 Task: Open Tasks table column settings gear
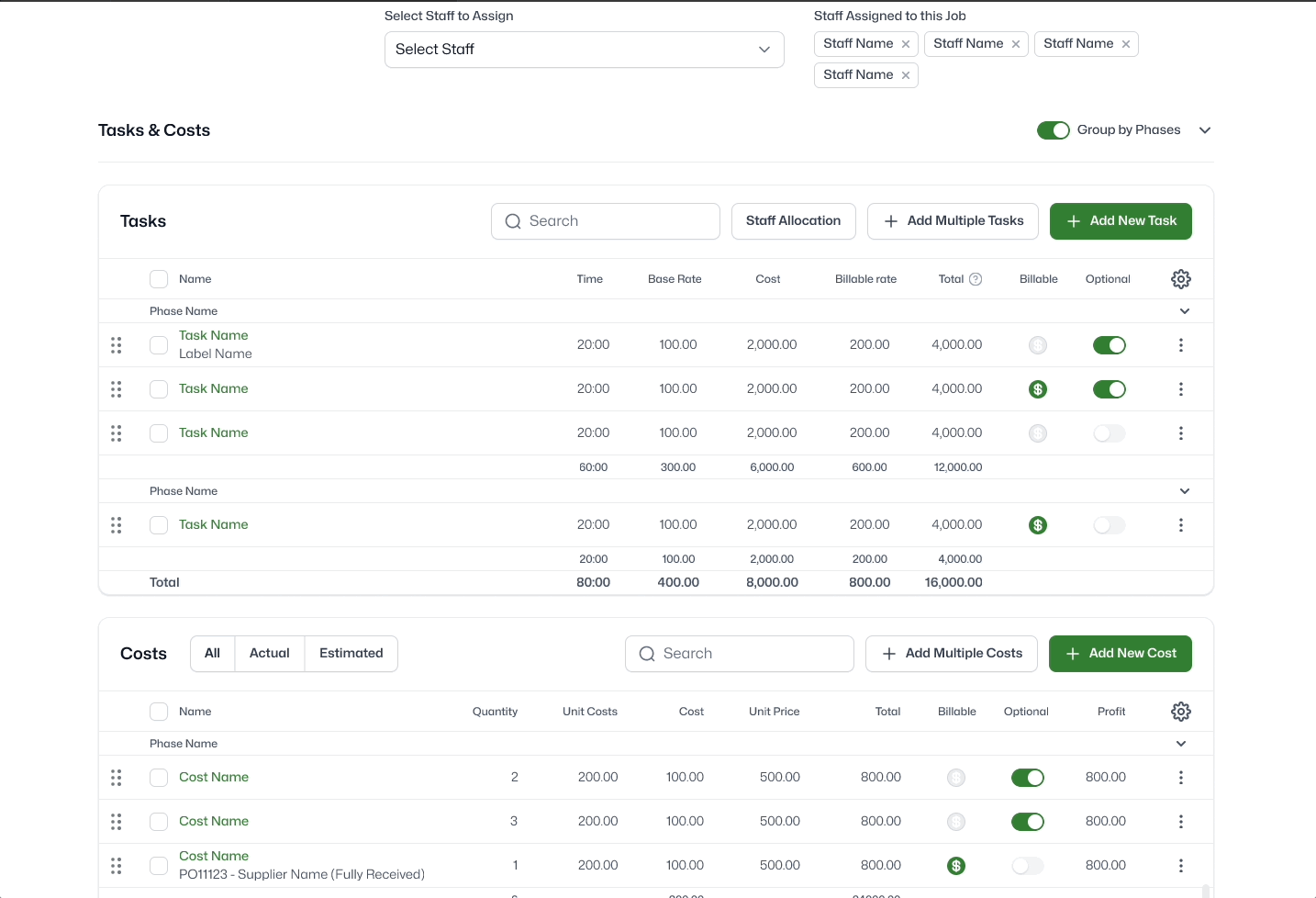[x=1181, y=279]
